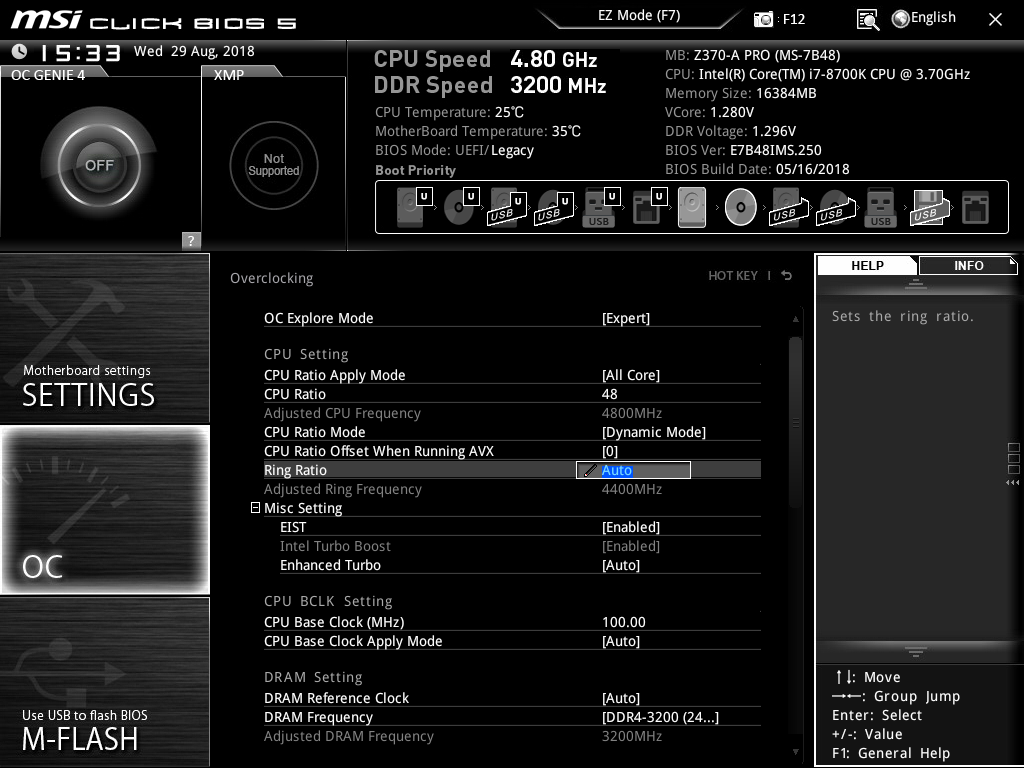Select USB floppy boot device icon

coord(929,207)
